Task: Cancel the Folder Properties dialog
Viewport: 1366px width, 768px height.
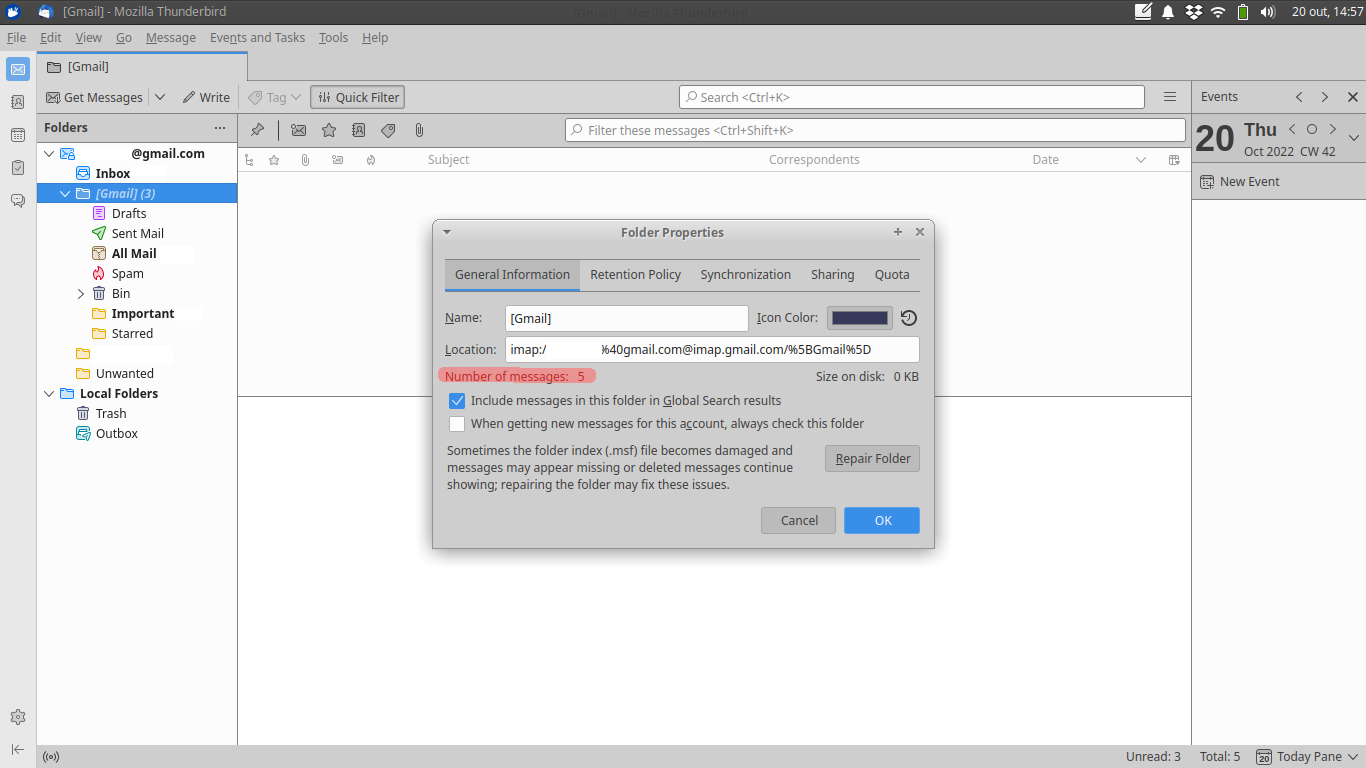Action: 799,520
